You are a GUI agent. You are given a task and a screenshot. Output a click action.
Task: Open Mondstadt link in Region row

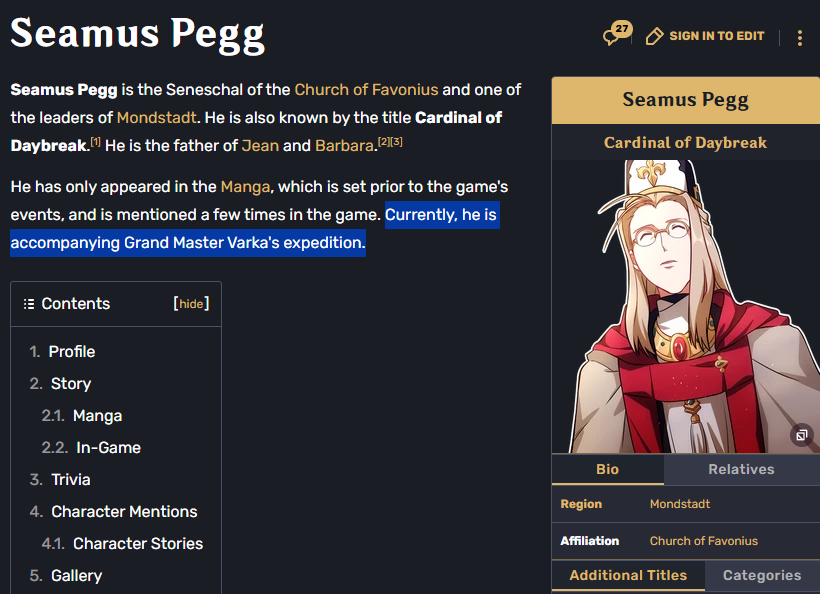[680, 504]
